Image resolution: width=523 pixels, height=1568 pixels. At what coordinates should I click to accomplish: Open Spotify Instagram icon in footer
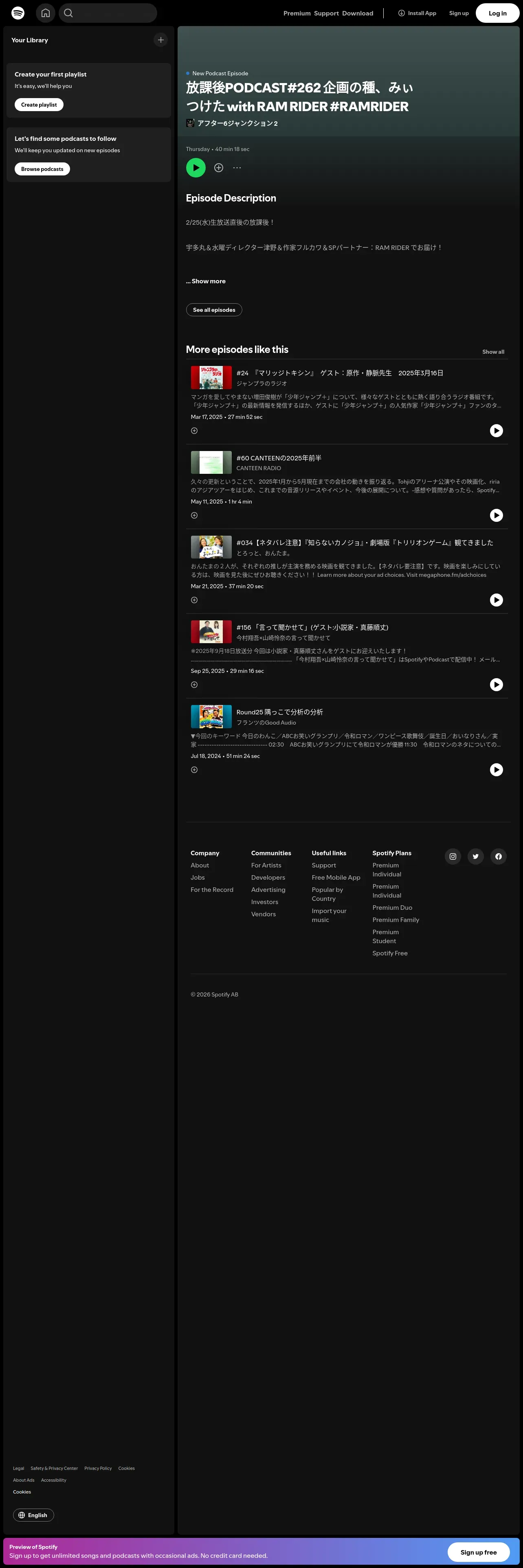[453, 856]
